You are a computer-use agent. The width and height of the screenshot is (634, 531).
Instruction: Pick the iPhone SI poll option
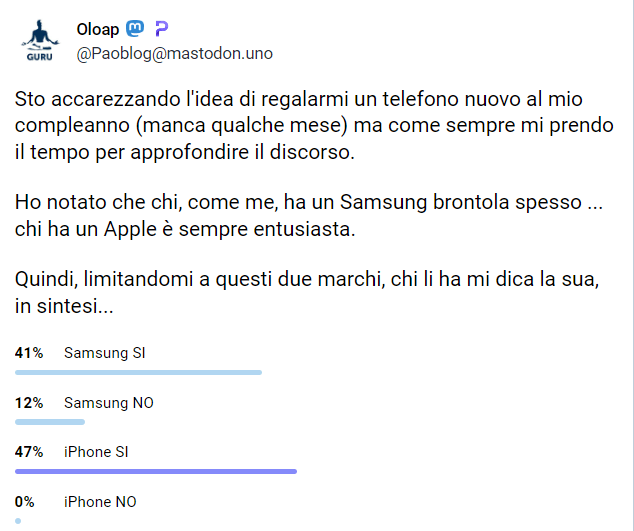[96, 452]
